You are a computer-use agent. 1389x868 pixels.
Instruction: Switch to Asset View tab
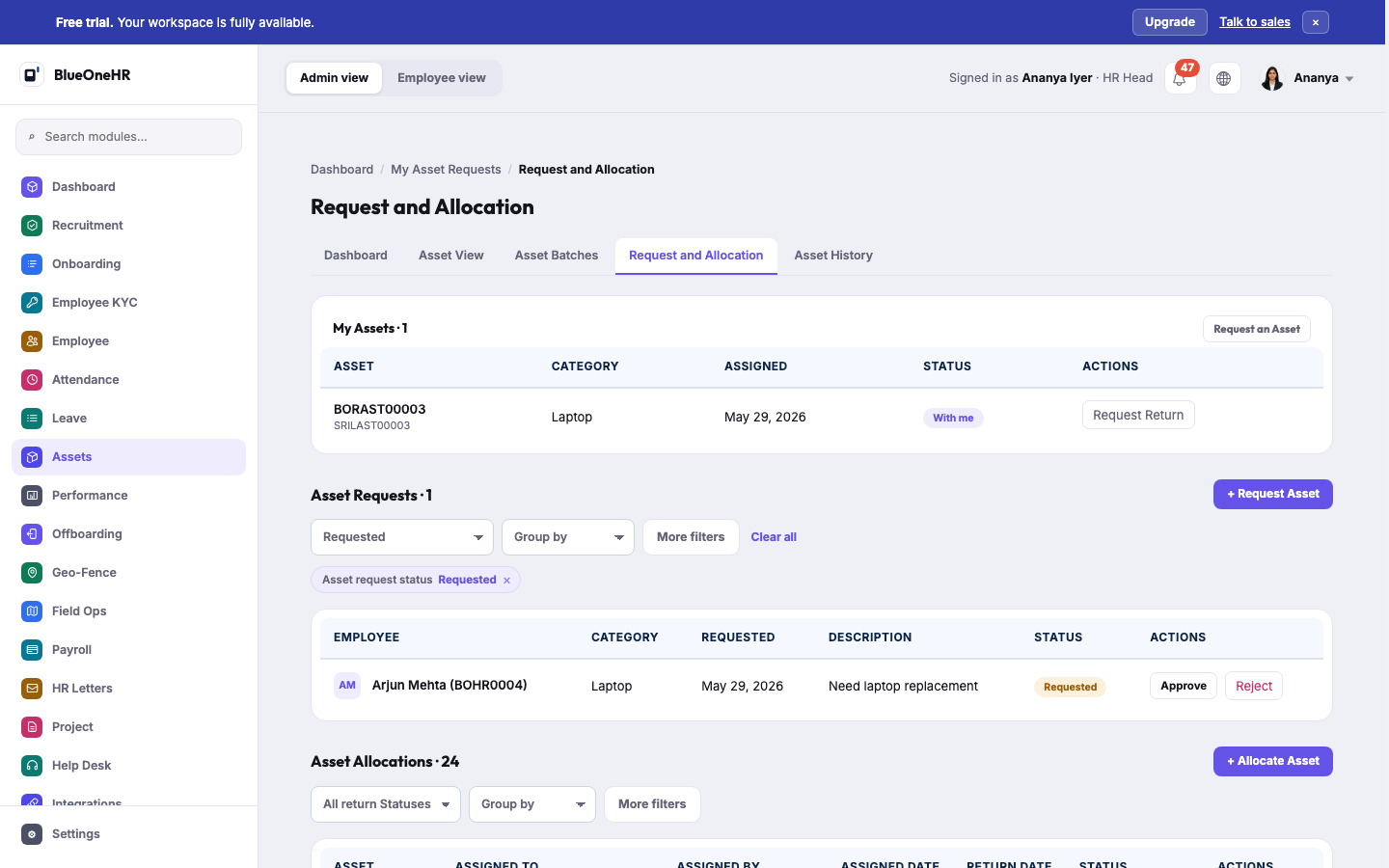451,256
